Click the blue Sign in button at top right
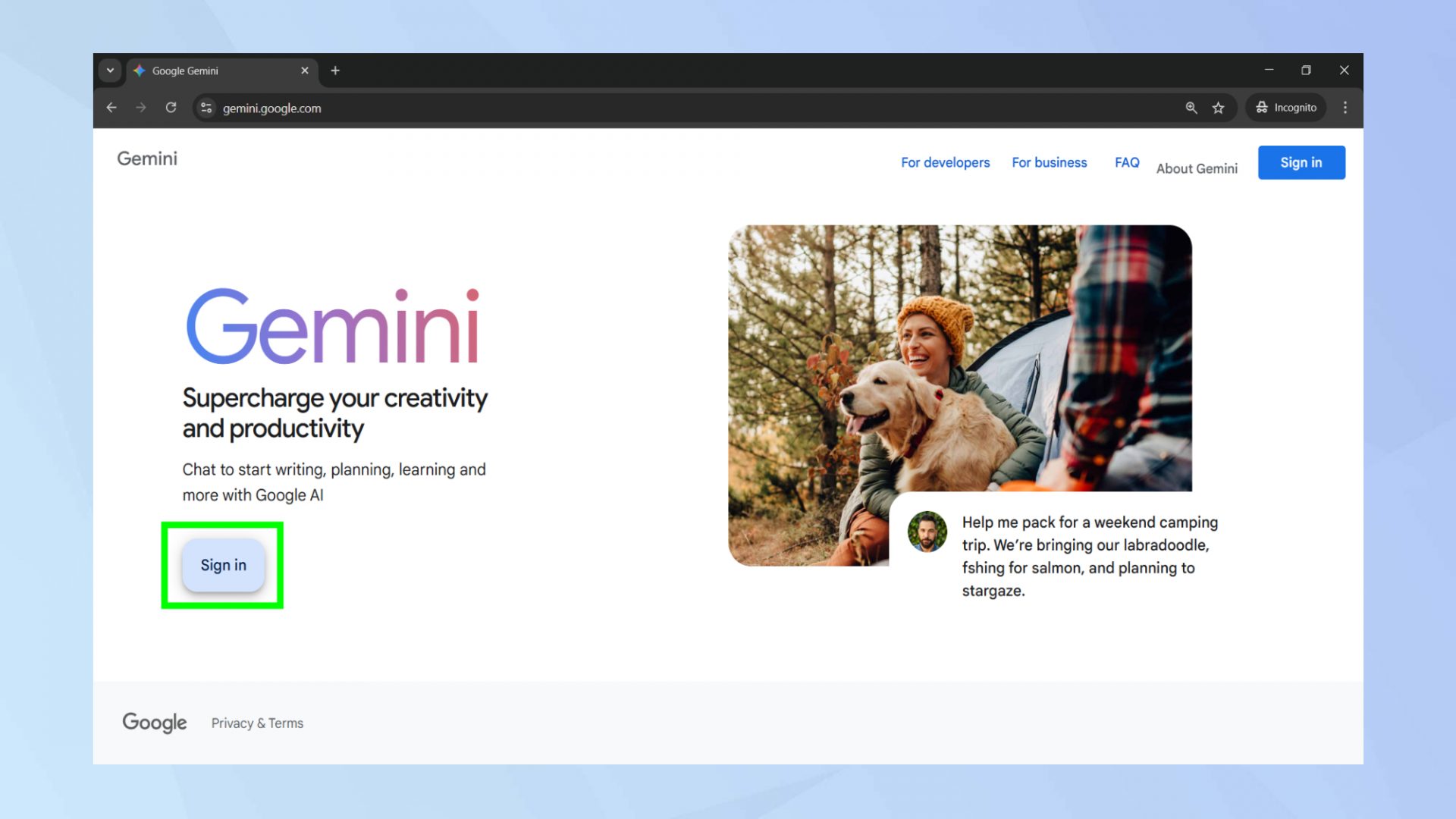Viewport: 1456px width, 819px height. (x=1301, y=162)
